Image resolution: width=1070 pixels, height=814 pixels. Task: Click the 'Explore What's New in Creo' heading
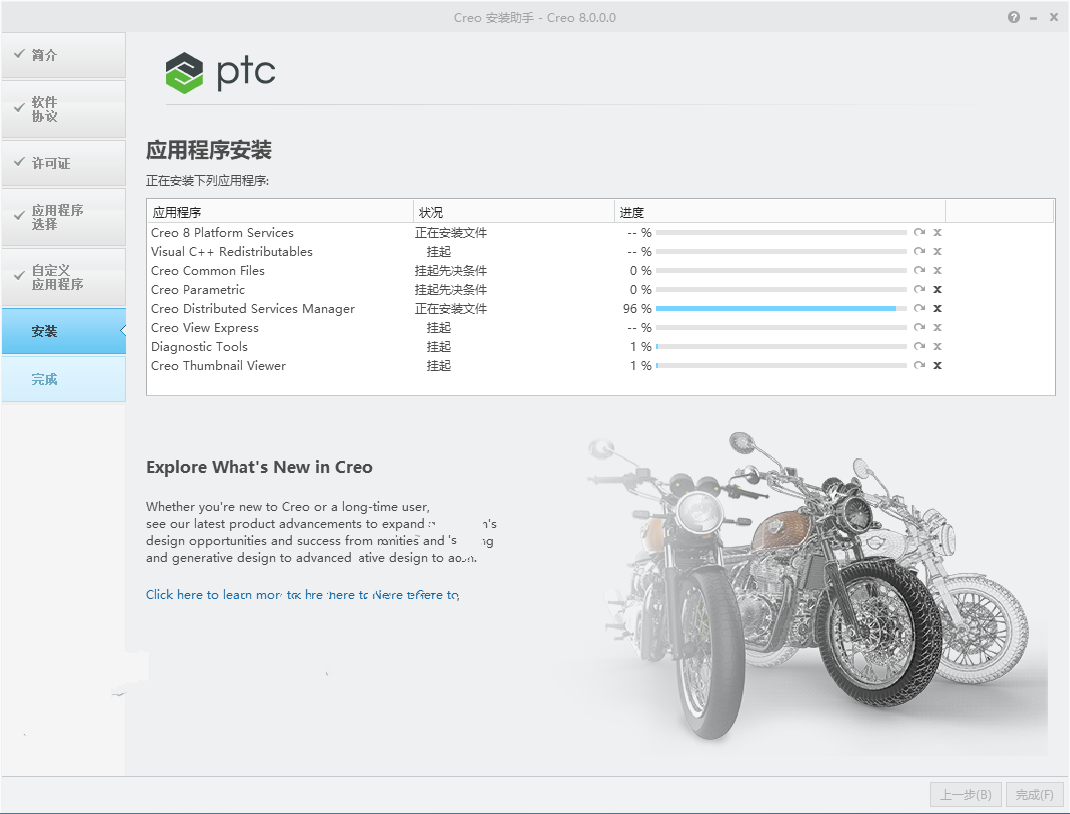259,467
